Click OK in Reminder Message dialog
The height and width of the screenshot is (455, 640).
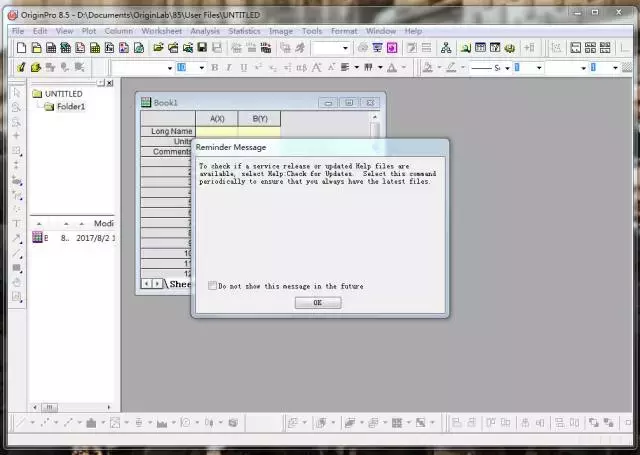318,302
